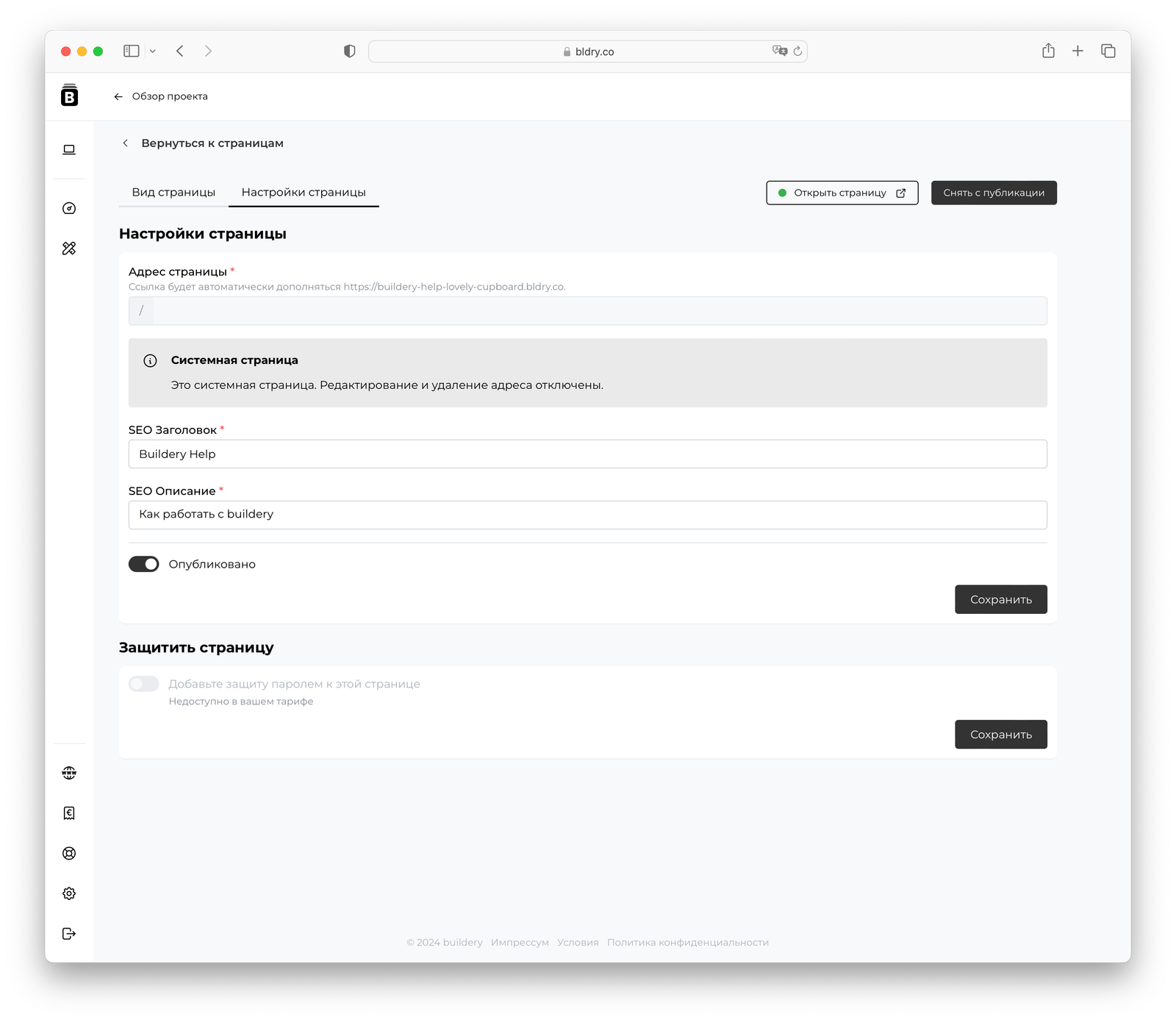This screenshot has height=1022, width=1176.
Task: Click the Открыть страницу button
Action: tap(842, 193)
